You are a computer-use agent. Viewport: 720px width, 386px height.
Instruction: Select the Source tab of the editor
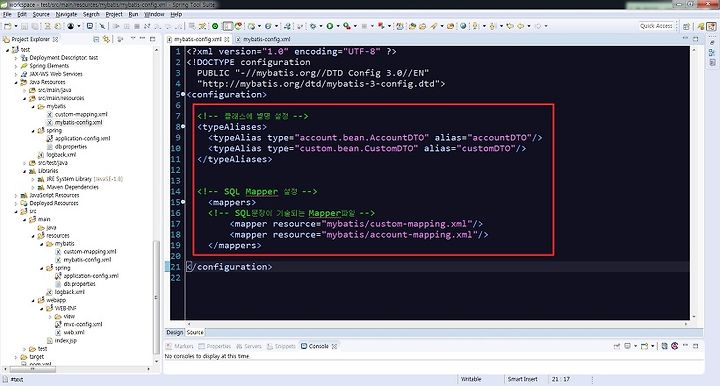tap(195, 332)
